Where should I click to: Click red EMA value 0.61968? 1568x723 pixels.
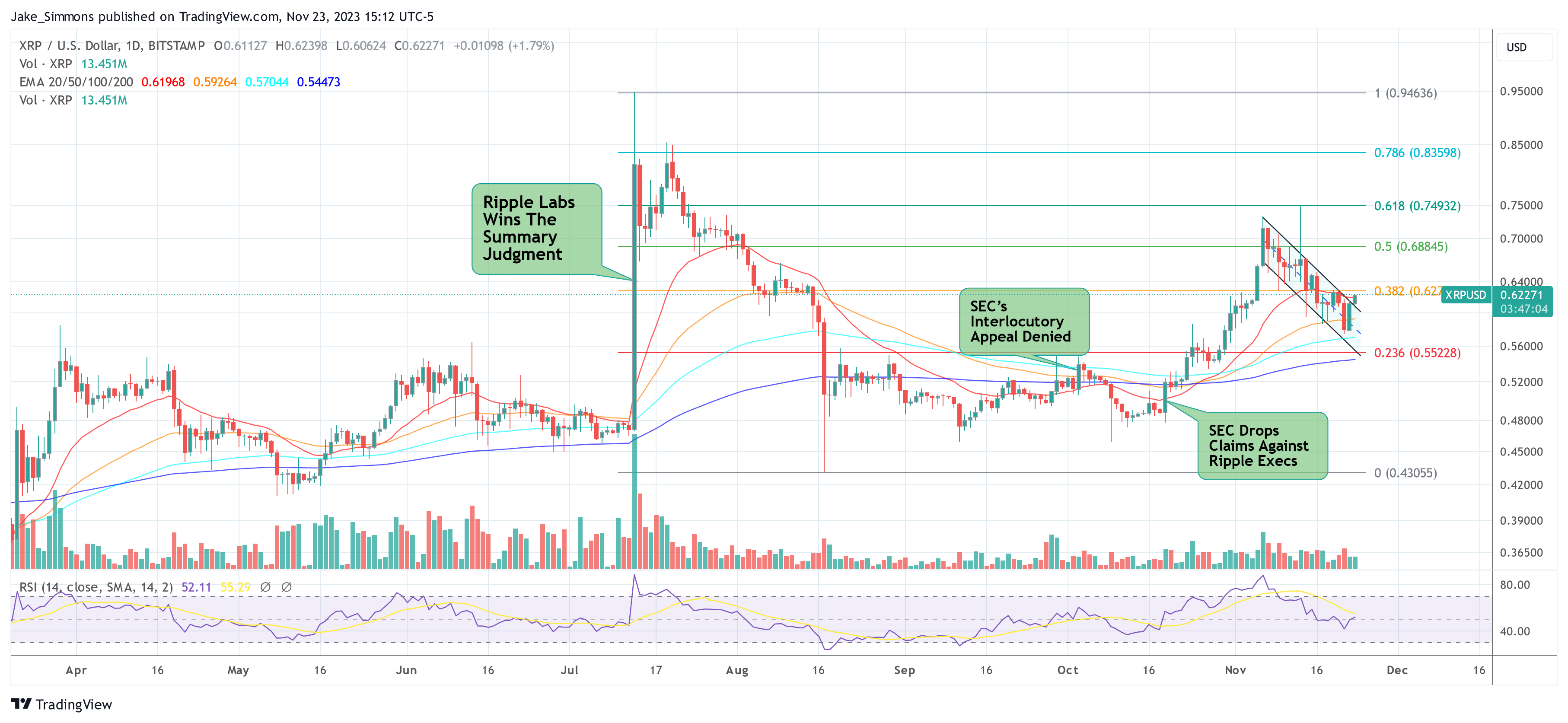tap(163, 82)
